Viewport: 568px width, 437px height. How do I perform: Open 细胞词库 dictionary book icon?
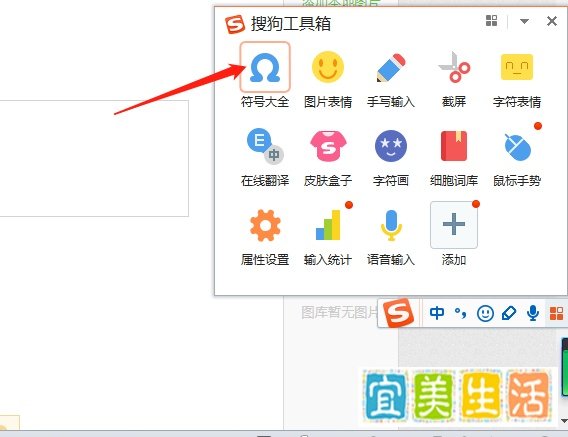454,146
